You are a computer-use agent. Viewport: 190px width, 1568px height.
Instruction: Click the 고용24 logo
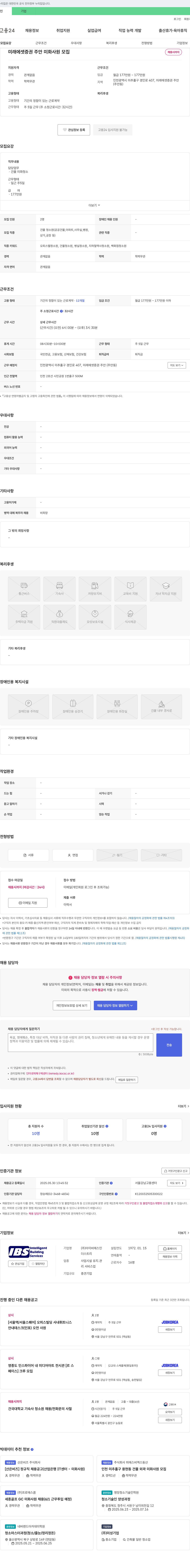7,31
